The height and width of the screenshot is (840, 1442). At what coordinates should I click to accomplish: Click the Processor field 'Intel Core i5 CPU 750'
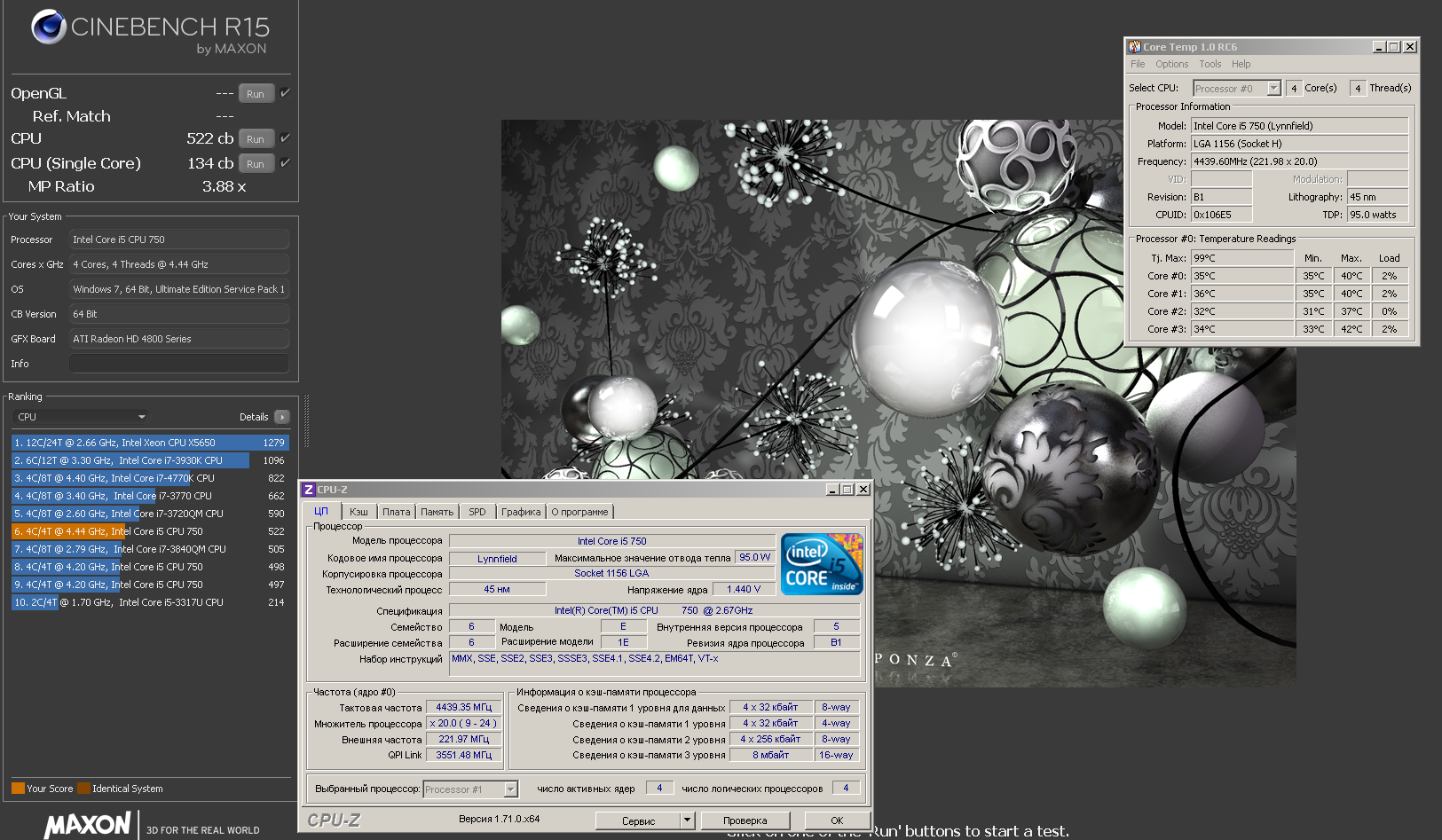(179, 239)
